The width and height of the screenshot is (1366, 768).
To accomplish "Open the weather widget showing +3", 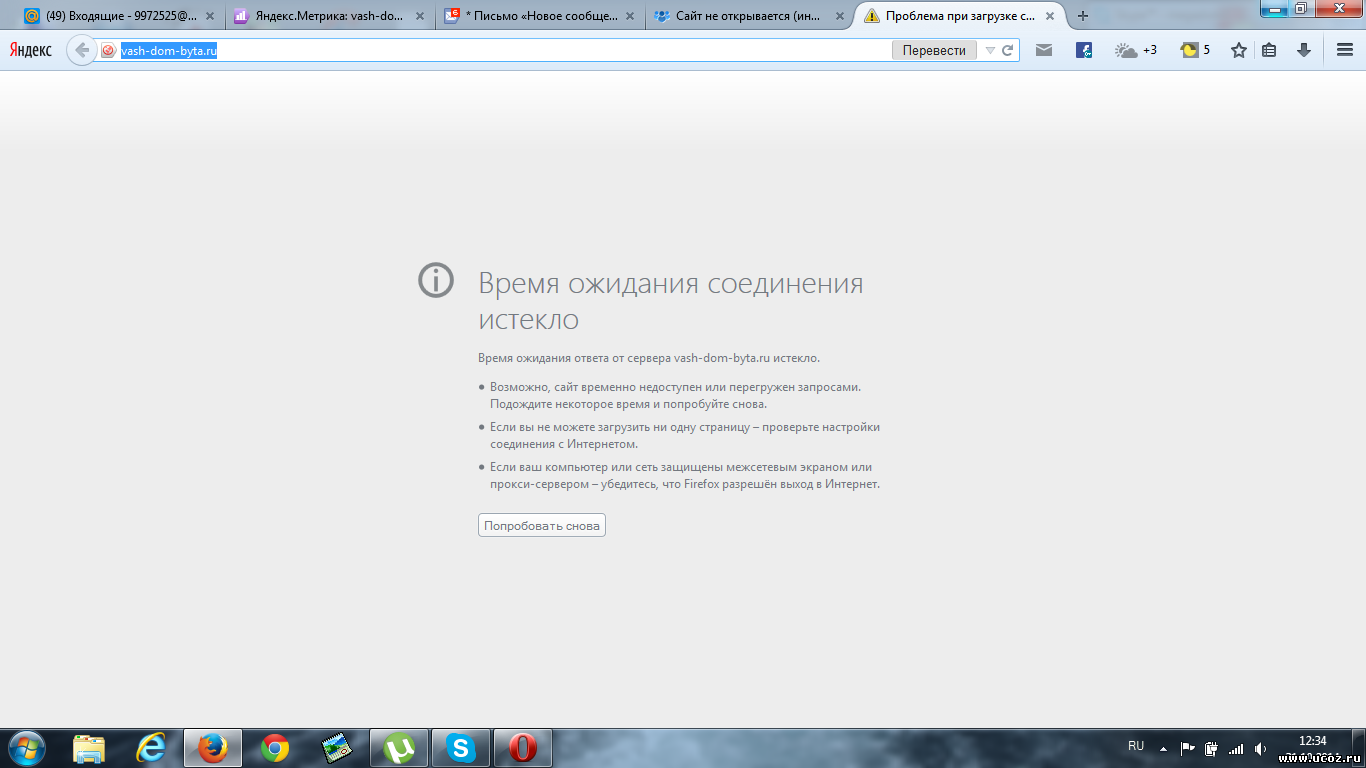I will (x=1136, y=50).
